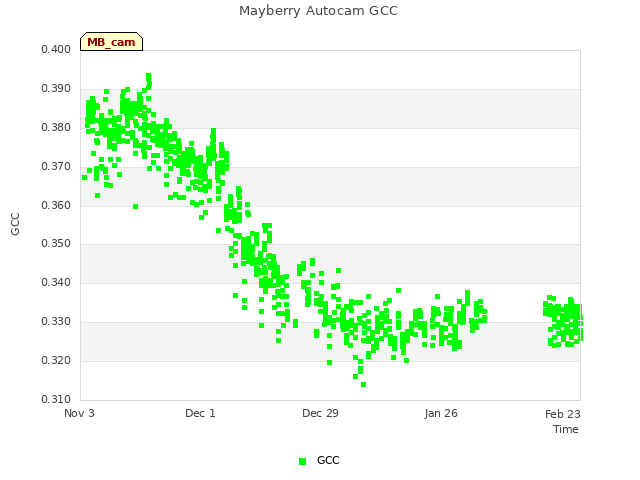Click the chart title Mayberry Autocam GCC

click(318, 11)
